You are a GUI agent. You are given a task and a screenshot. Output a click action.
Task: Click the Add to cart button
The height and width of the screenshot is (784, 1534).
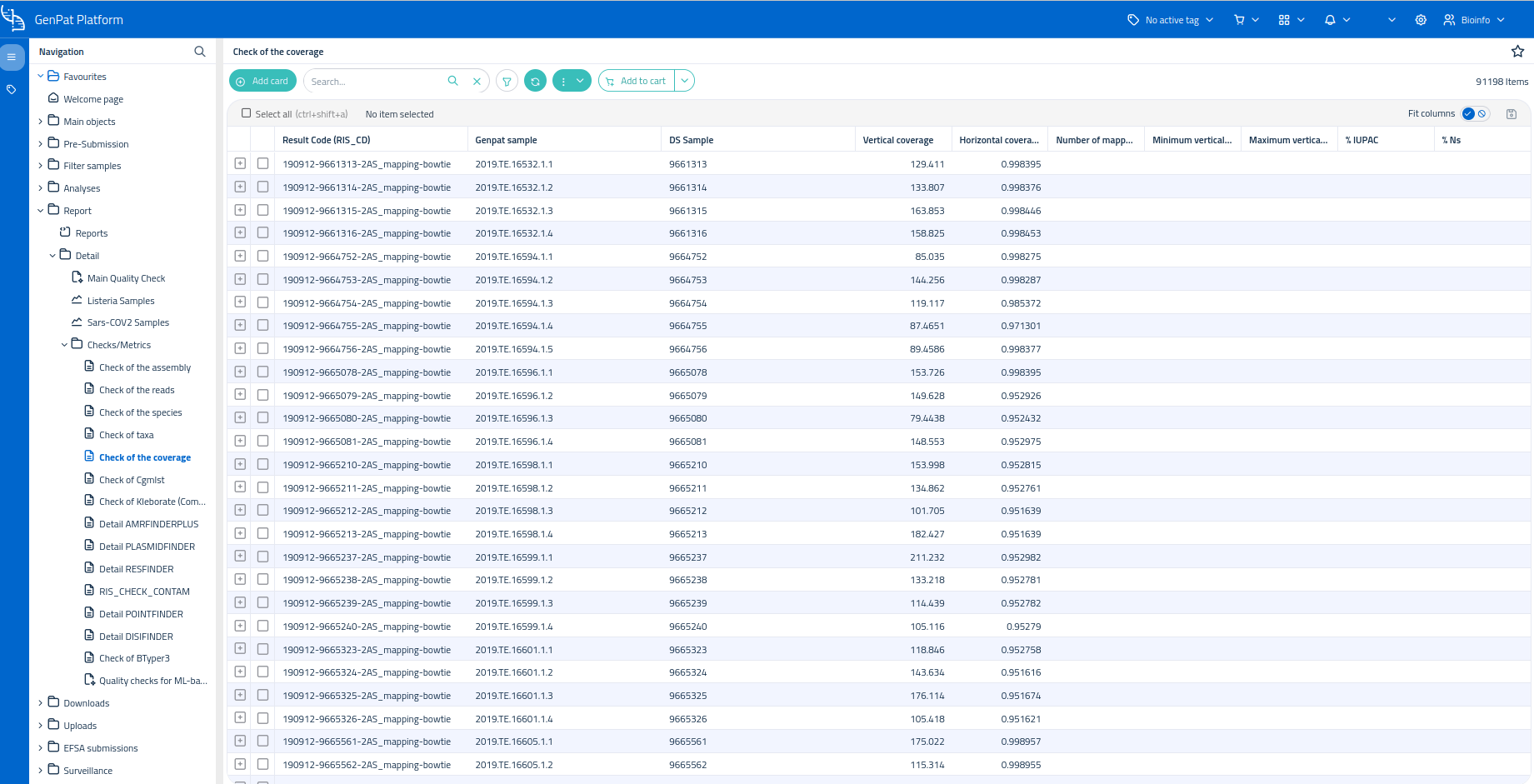pos(637,81)
